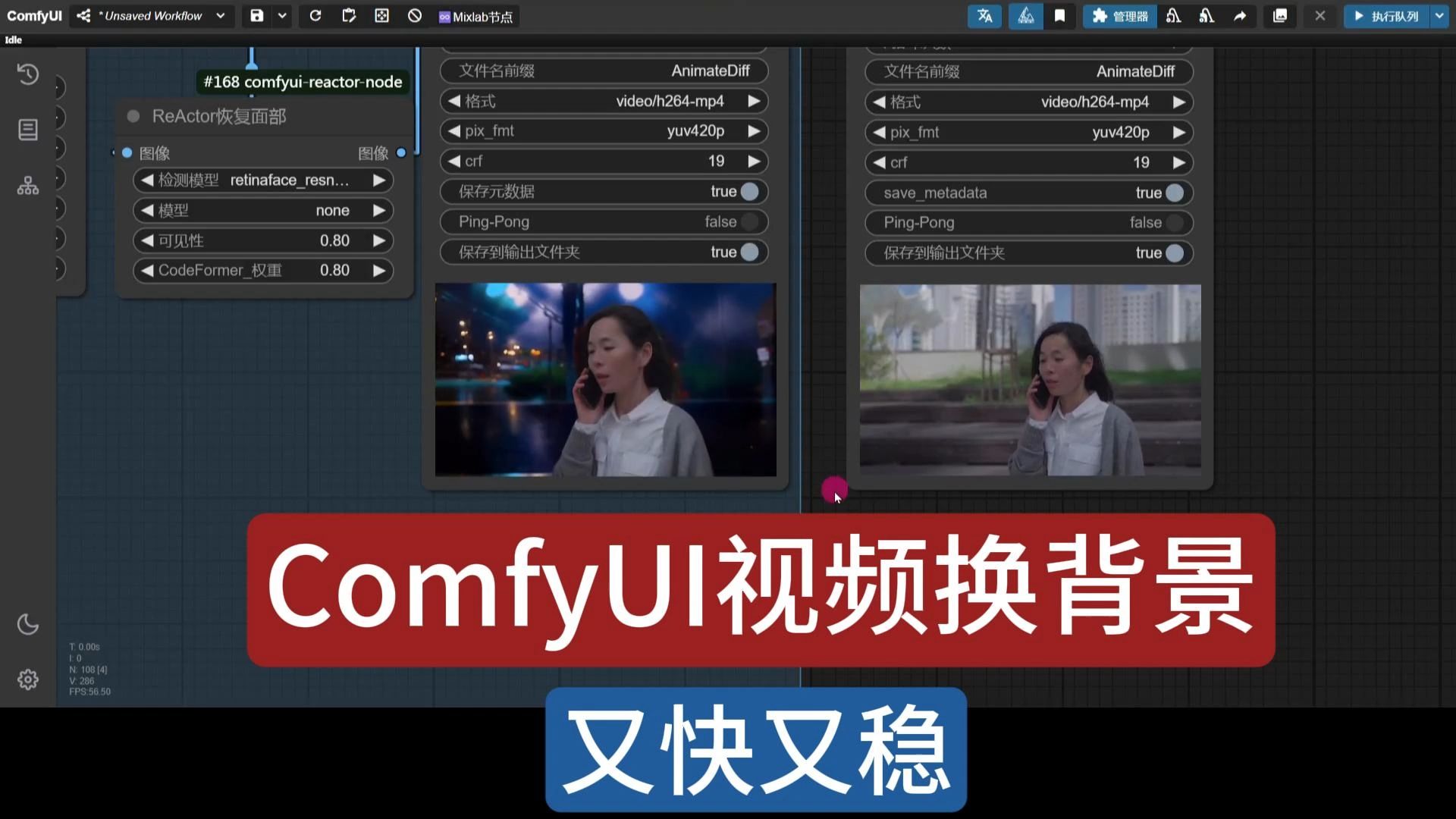Open the node library list sidebar icon
This screenshot has height=819, width=1456.
coord(28,130)
